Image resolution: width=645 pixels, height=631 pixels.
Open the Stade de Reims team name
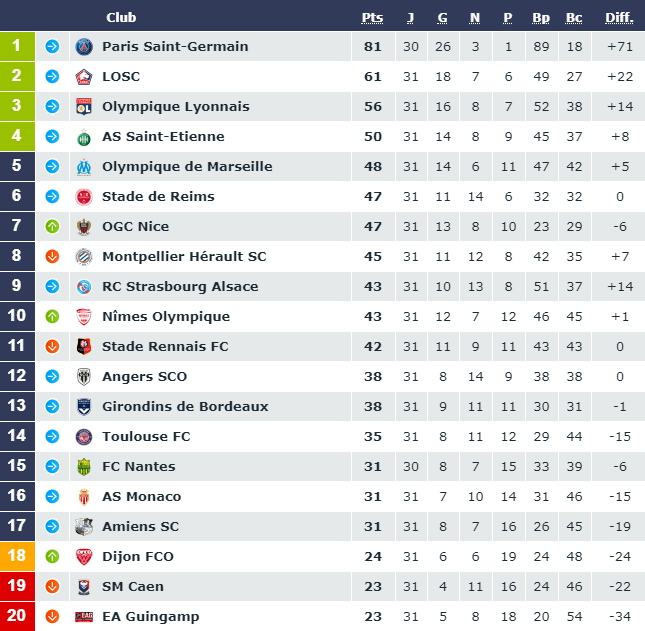click(x=158, y=197)
